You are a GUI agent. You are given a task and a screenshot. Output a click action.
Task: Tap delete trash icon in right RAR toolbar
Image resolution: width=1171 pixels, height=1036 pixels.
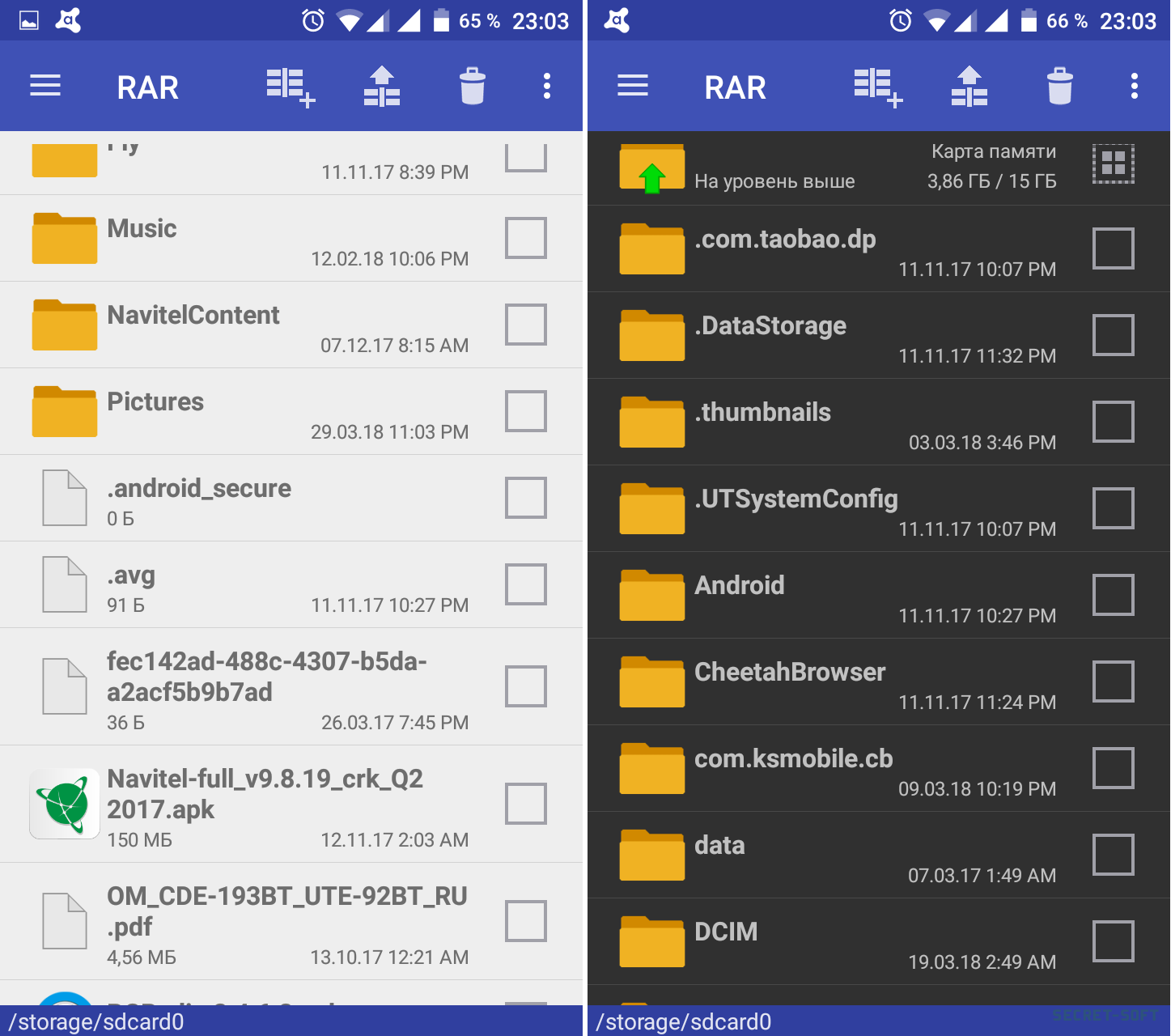tap(1060, 86)
